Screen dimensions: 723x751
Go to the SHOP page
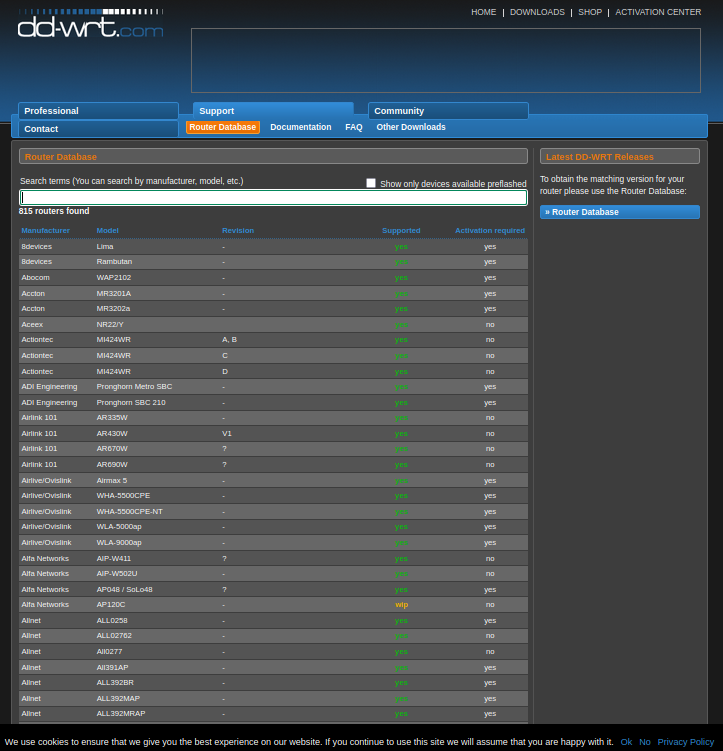tap(589, 12)
